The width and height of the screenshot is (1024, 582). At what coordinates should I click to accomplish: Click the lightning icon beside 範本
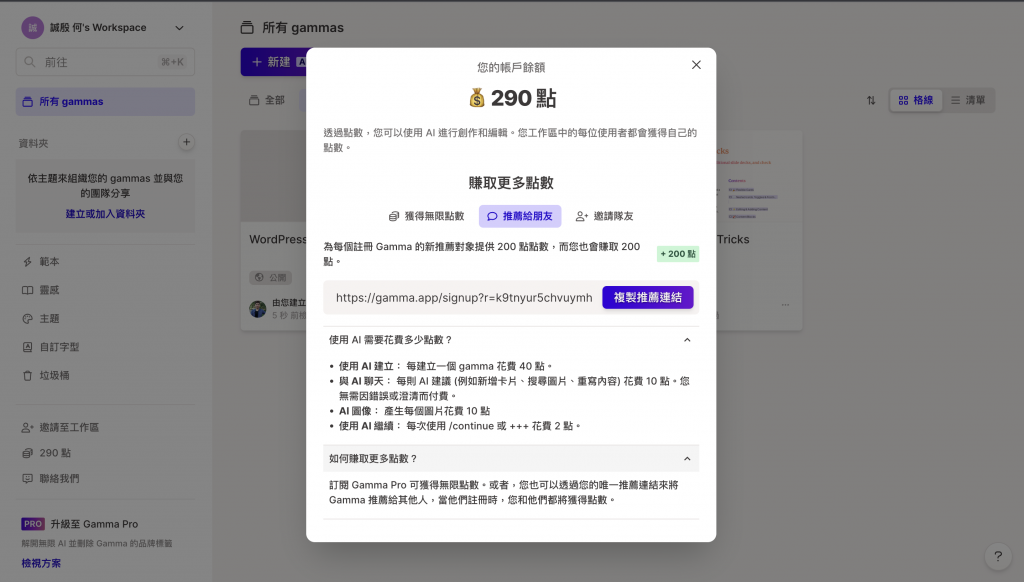click(x=27, y=261)
